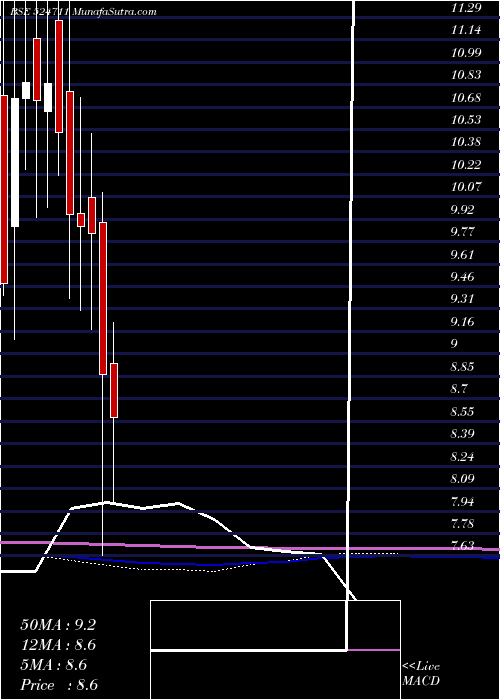Click the 50MA : 9.2 reading
The image size is (500, 700).
[58, 625]
